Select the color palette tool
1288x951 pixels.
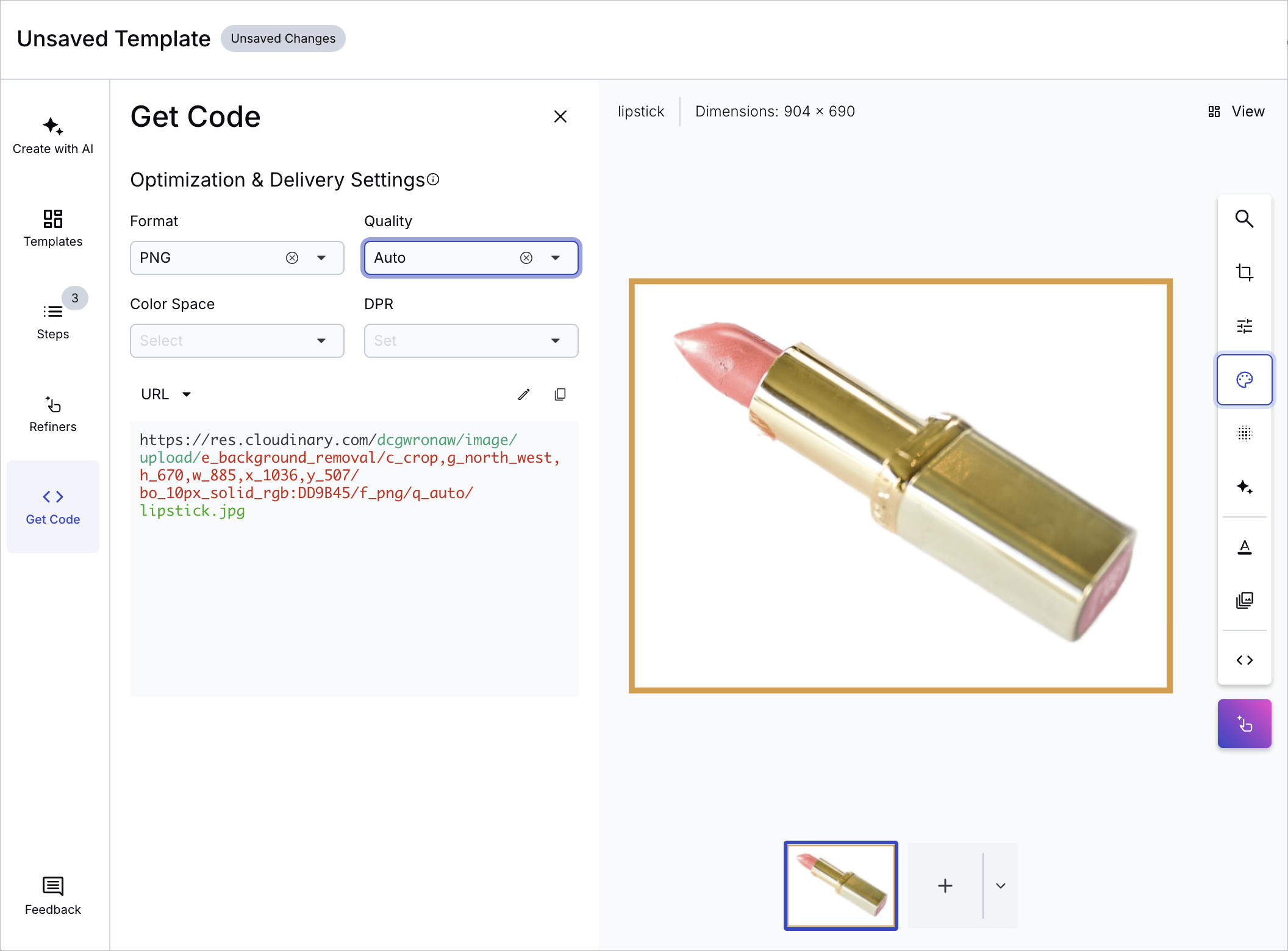[x=1244, y=380]
